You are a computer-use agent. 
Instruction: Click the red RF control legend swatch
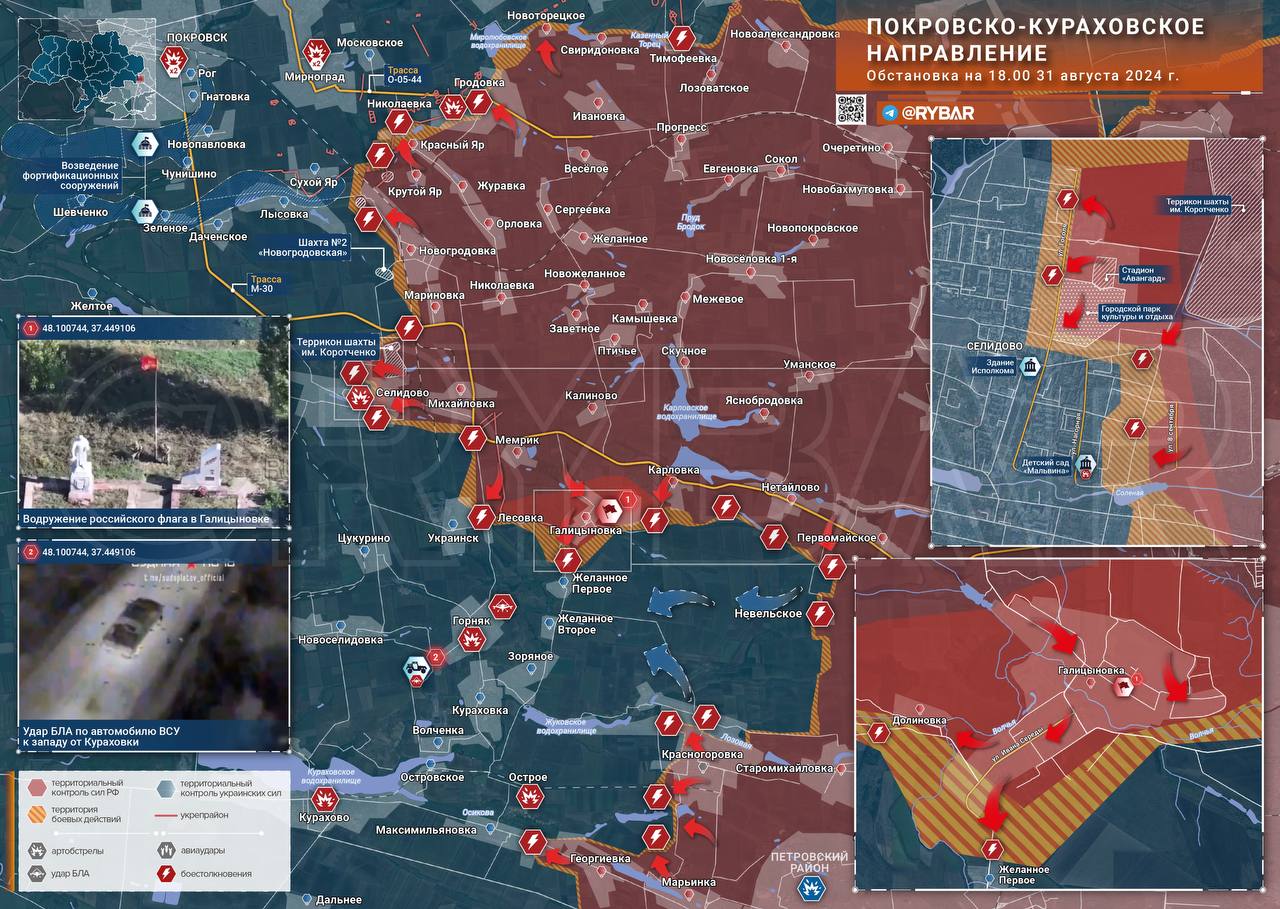pos(38,786)
